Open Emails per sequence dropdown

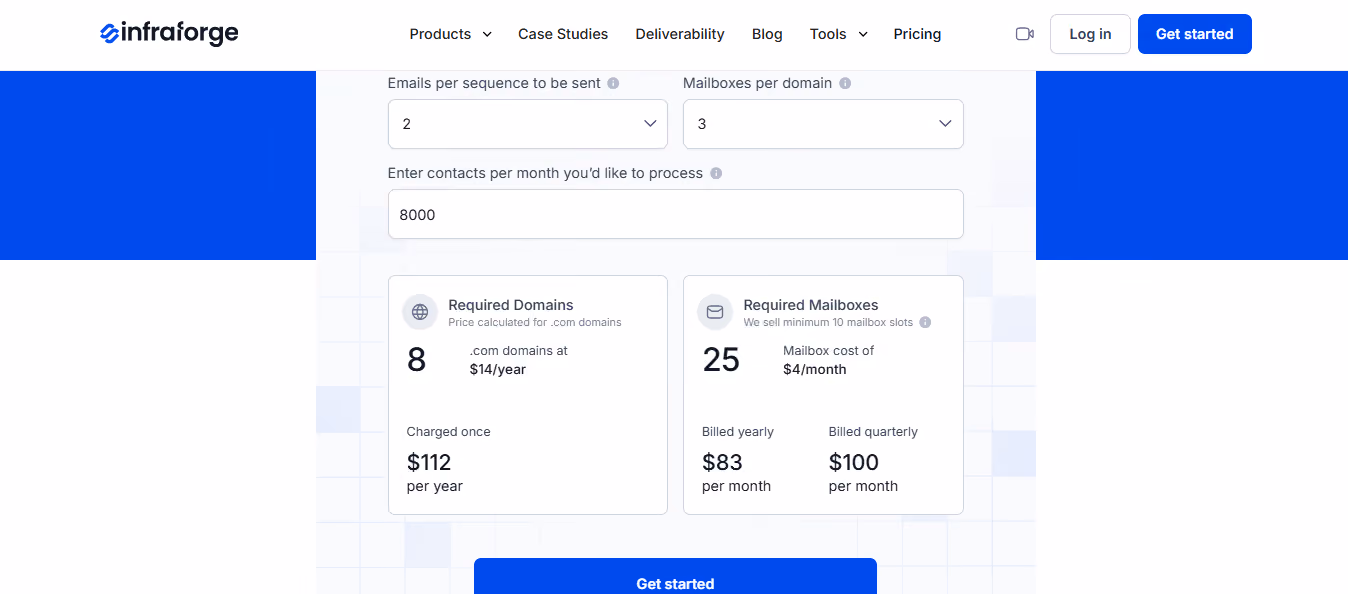(528, 124)
